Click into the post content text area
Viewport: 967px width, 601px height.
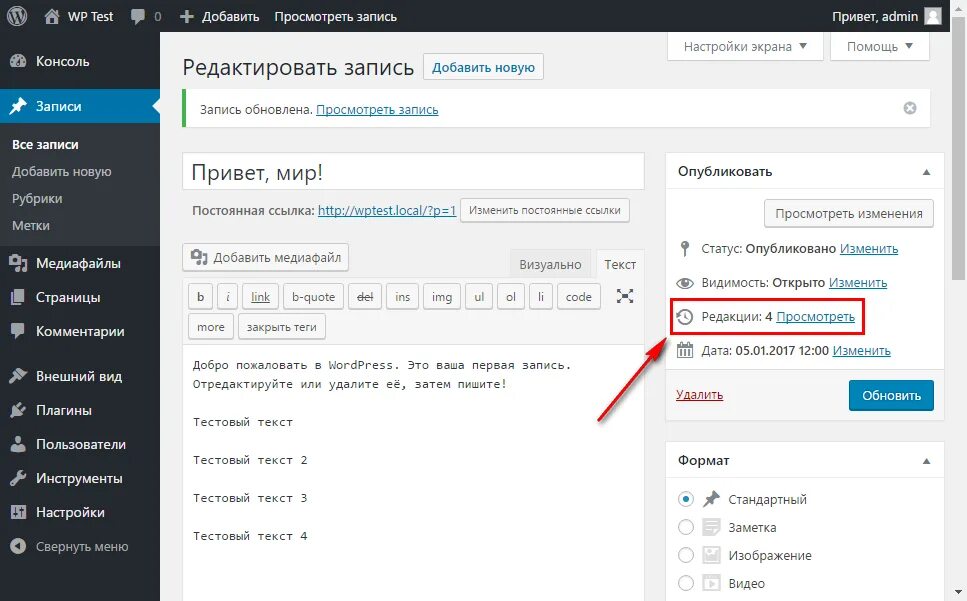click(413, 472)
